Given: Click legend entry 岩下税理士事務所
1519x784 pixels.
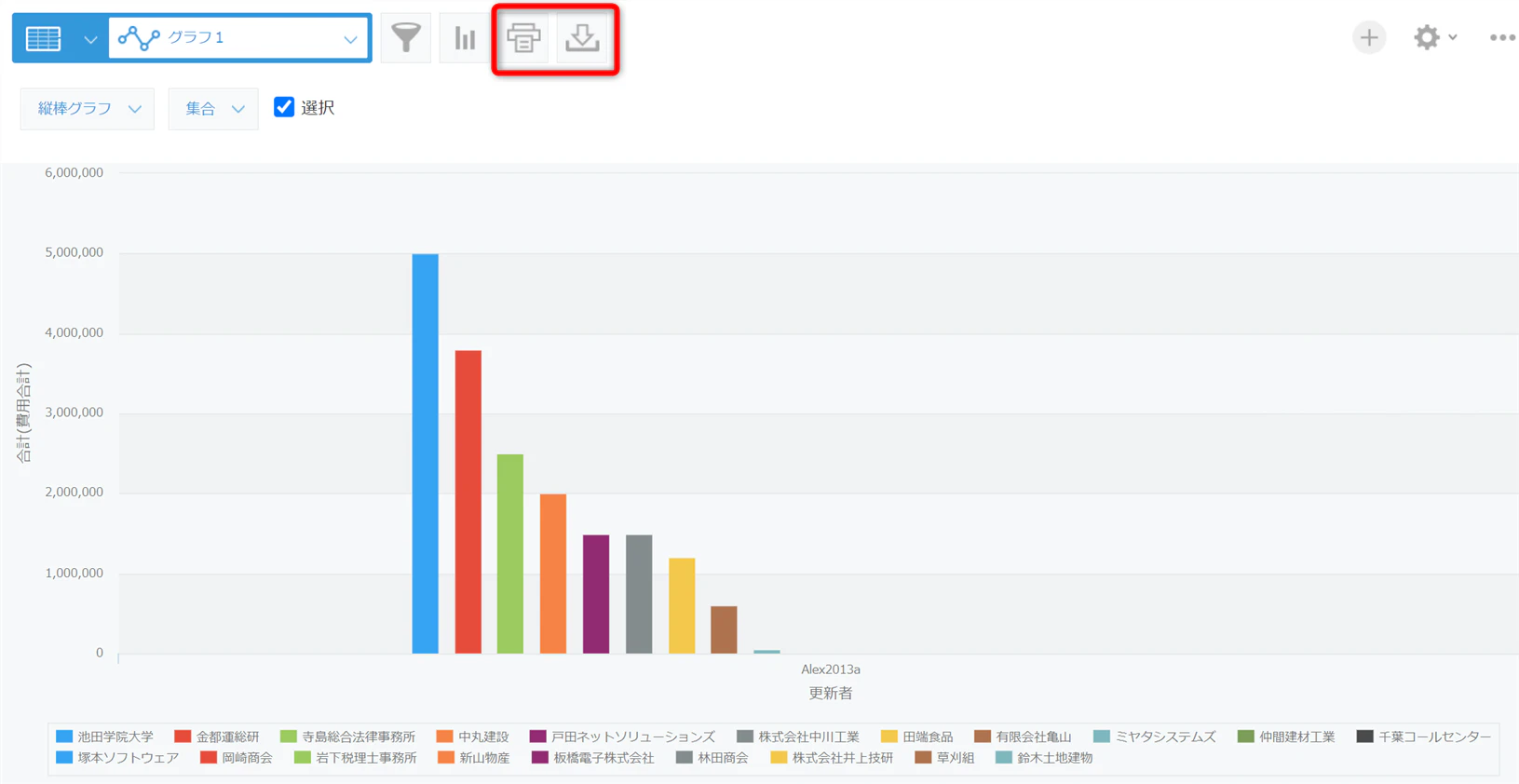Looking at the screenshot, I should tap(356, 758).
